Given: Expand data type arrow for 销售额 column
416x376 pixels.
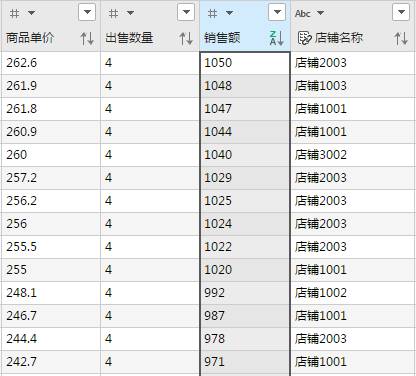Looking at the screenshot, I should point(229,13).
